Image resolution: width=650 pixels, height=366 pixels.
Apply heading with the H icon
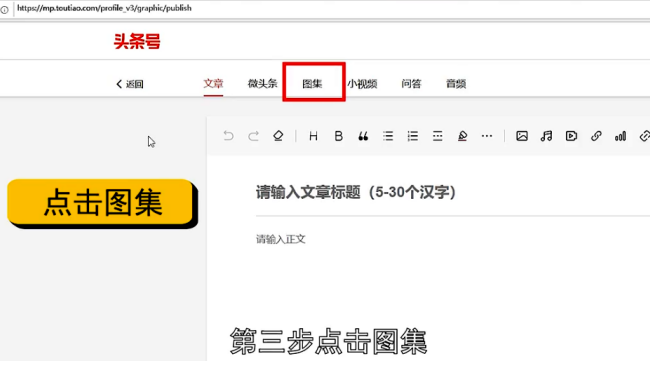[x=313, y=136]
